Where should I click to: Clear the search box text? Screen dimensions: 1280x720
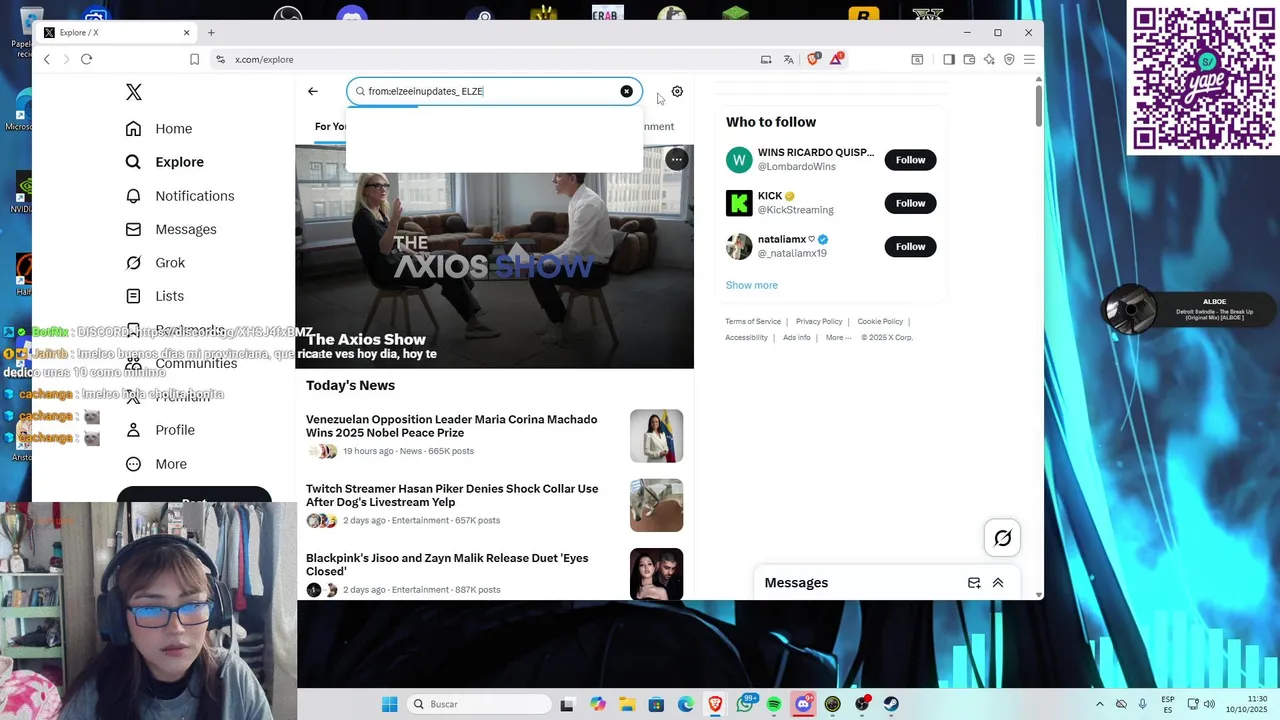click(x=626, y=91)
